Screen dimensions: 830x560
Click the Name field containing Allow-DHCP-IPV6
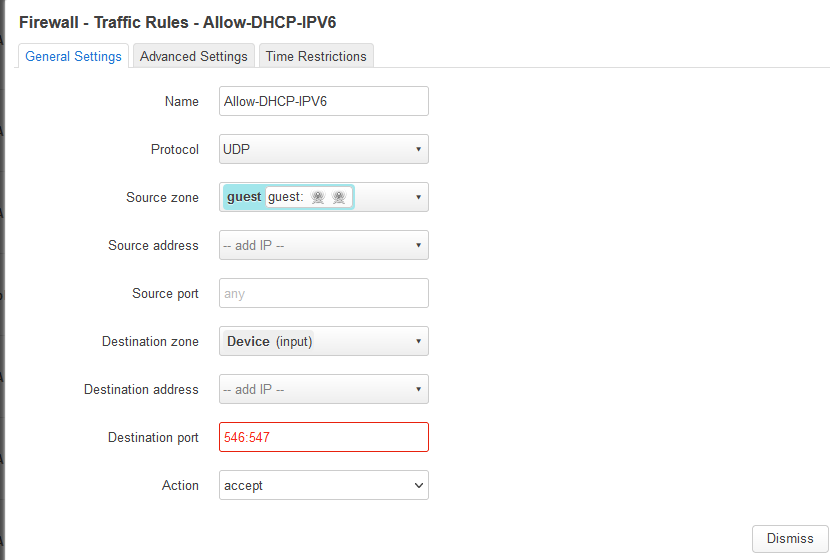[323, 101]
